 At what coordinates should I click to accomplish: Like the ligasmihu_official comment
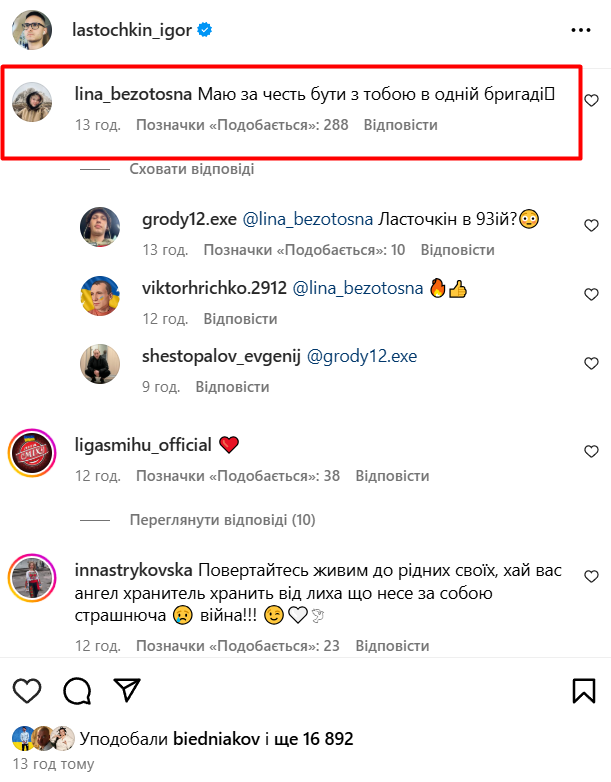click(591, 451)
